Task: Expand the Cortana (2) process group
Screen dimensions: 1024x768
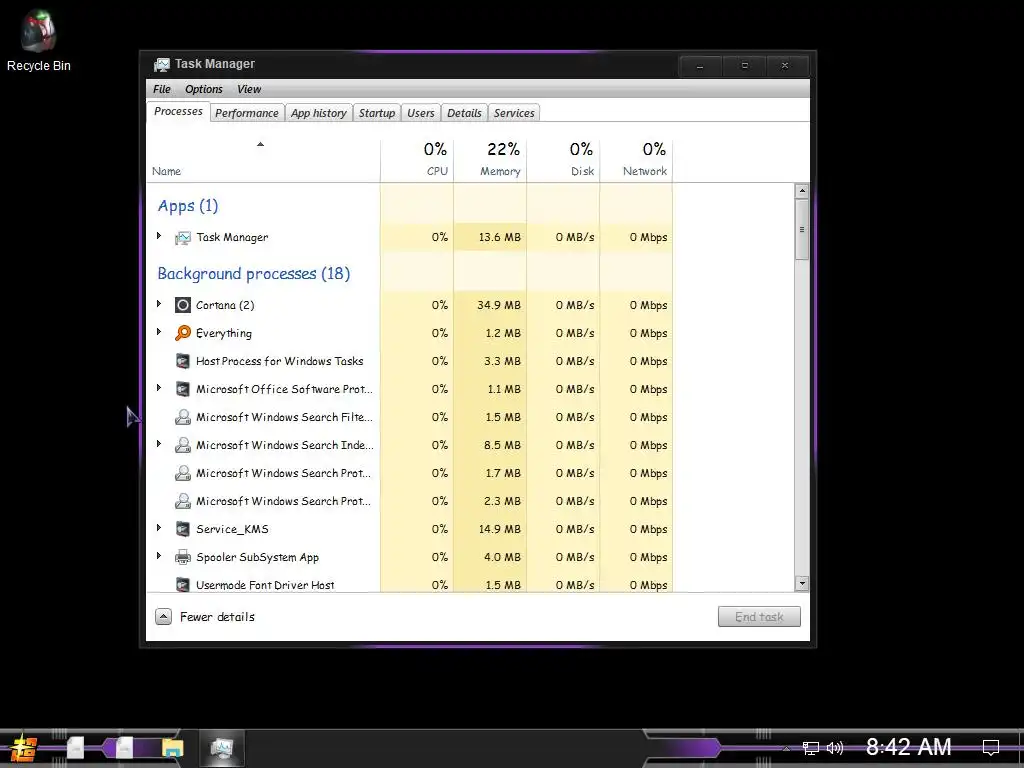Action: 159,304
